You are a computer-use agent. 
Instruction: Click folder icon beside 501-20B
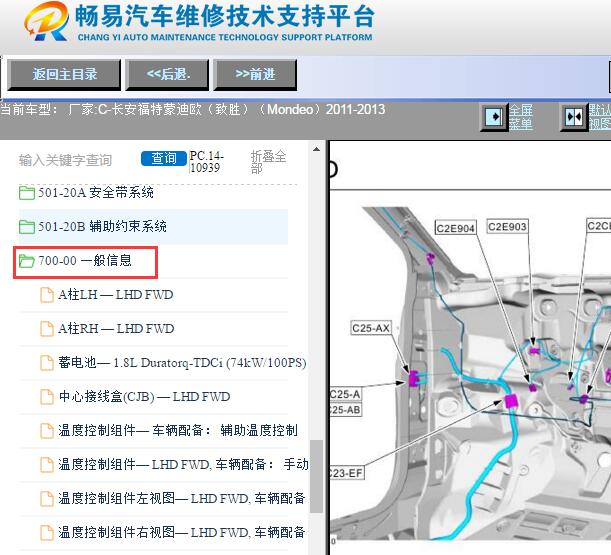26,227
